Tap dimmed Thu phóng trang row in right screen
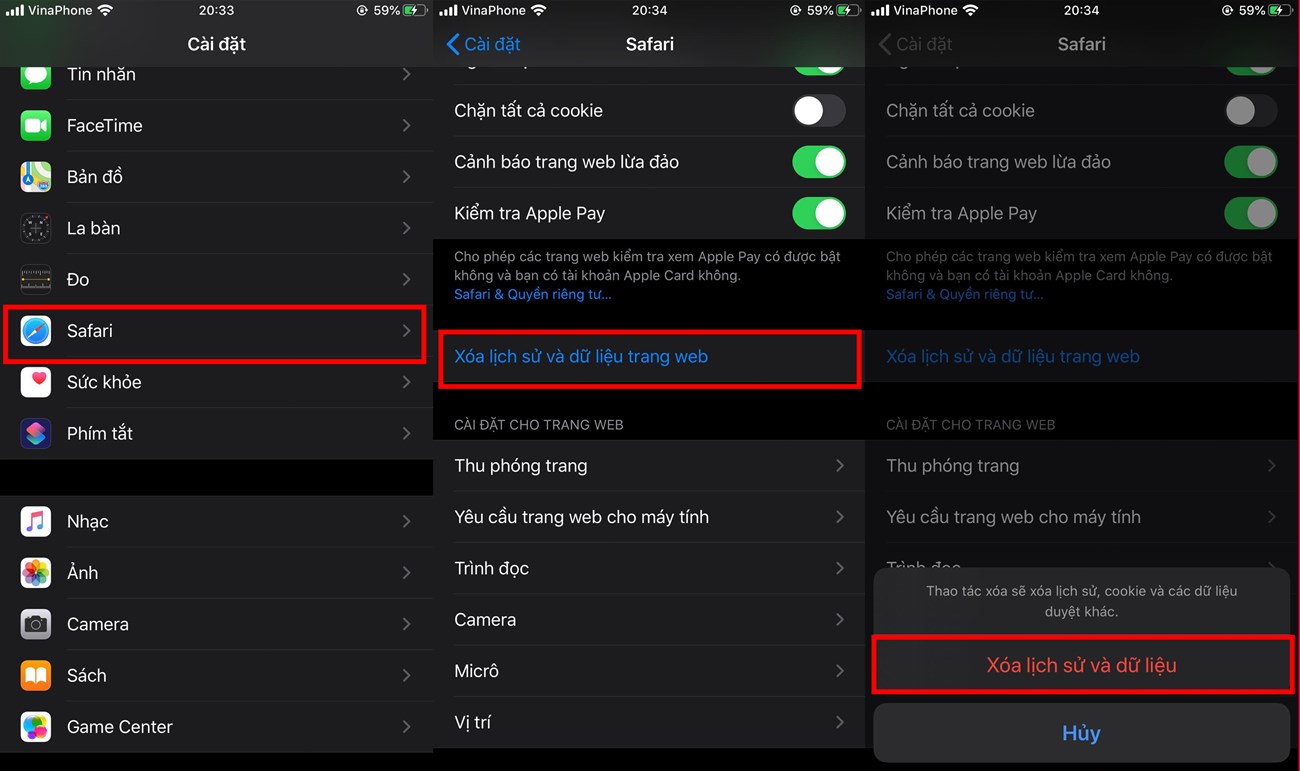 1082,466
